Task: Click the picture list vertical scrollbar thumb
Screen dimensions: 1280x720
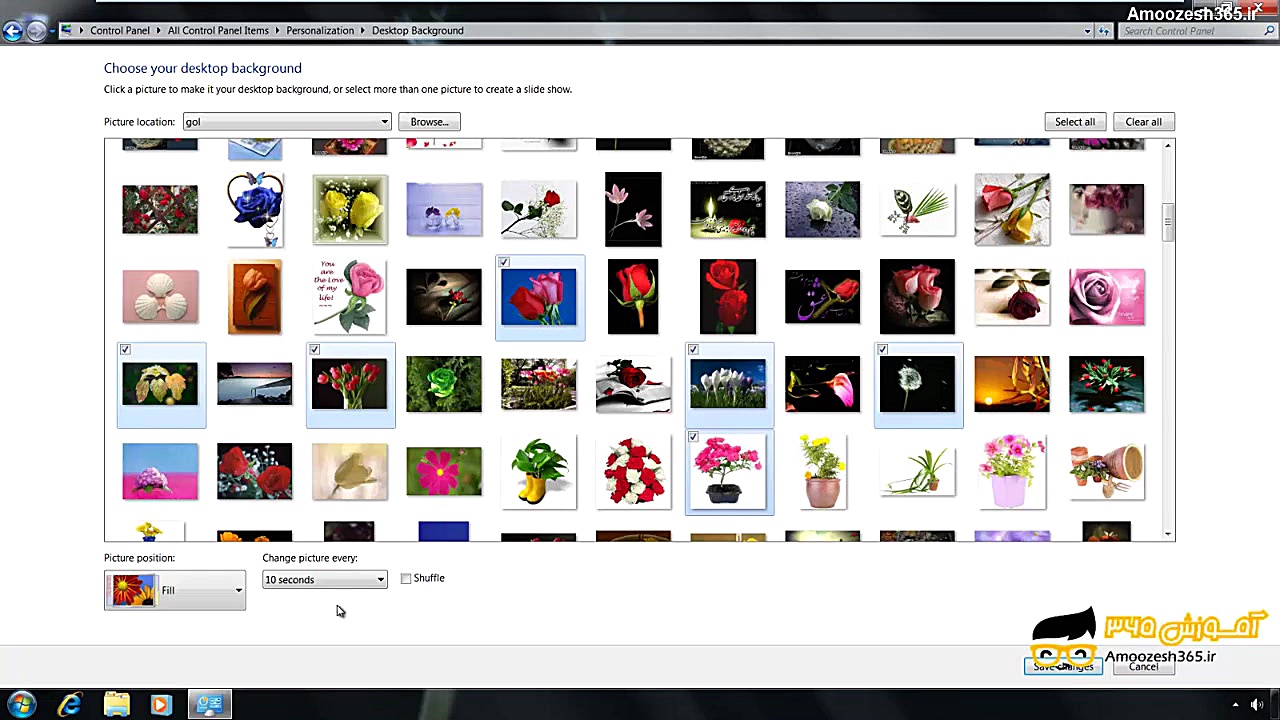Action: tap(1168, 222)
